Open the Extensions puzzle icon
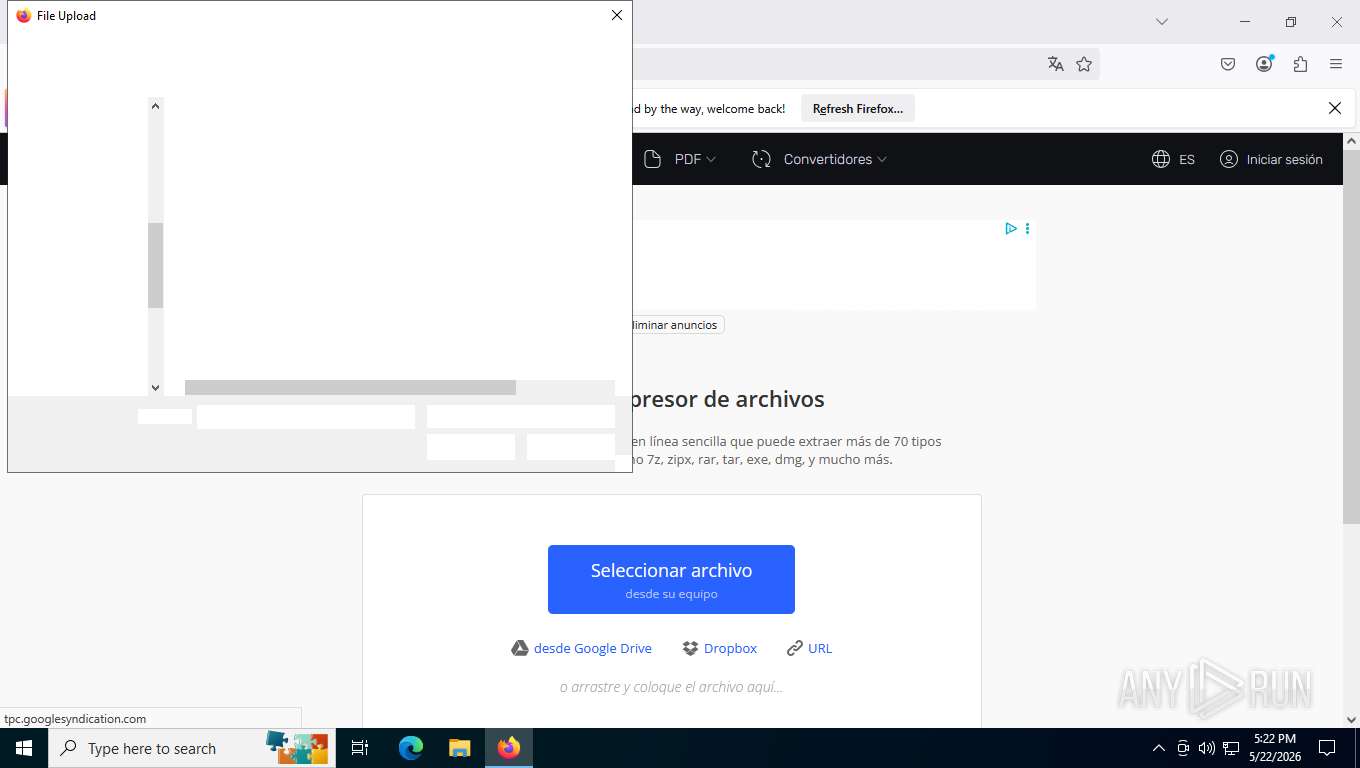The height and width of the screenshot is (768, 1360). click(x=1300, y=64)
